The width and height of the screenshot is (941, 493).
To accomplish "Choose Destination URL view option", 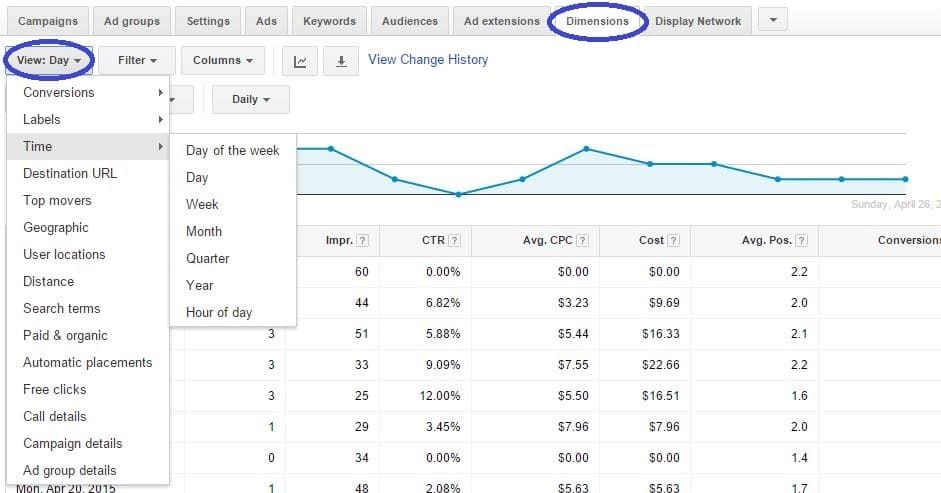I will click(x=88, y=174).
